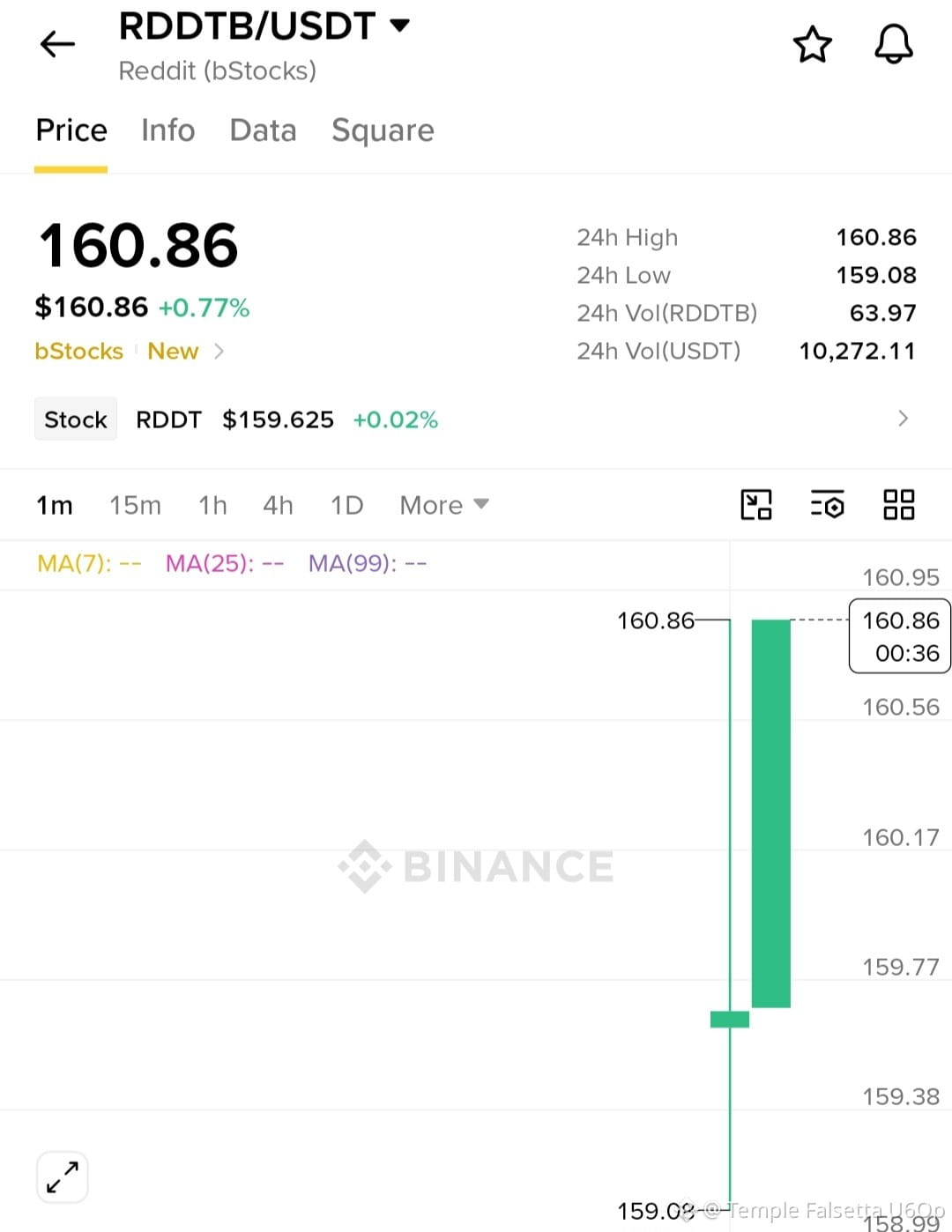This screenshot has width=952, height=1232.
Task: Expand the RDDT stock row chevron
Action: [903, 419]
